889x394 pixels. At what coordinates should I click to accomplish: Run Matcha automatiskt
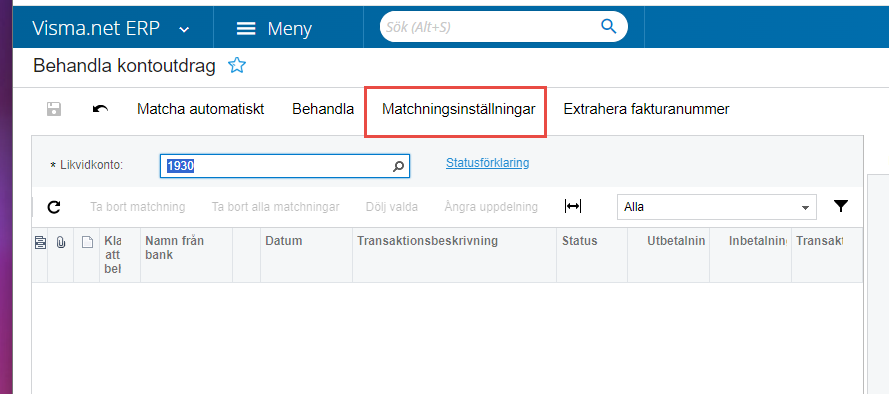pos(201,109)
